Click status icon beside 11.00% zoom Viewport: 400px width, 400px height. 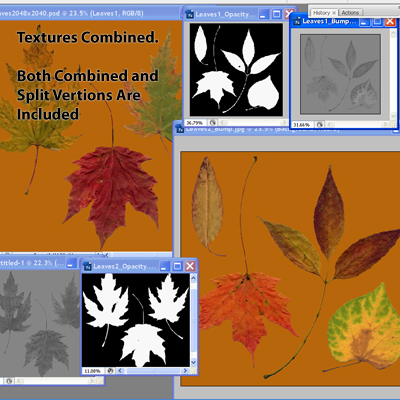point(110,371)
